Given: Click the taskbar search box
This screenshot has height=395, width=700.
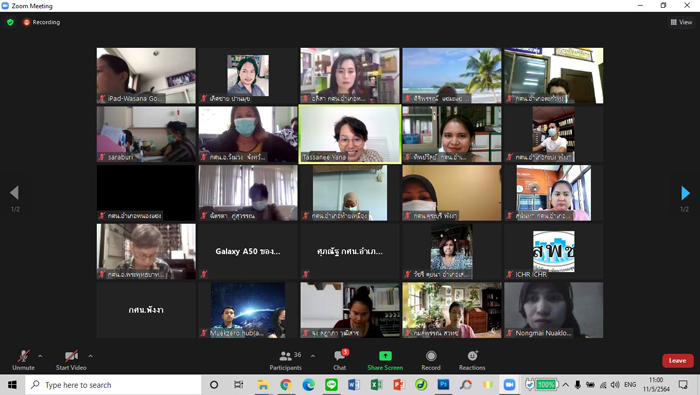Looking at the screenshot, I should [x=113, y=385].
